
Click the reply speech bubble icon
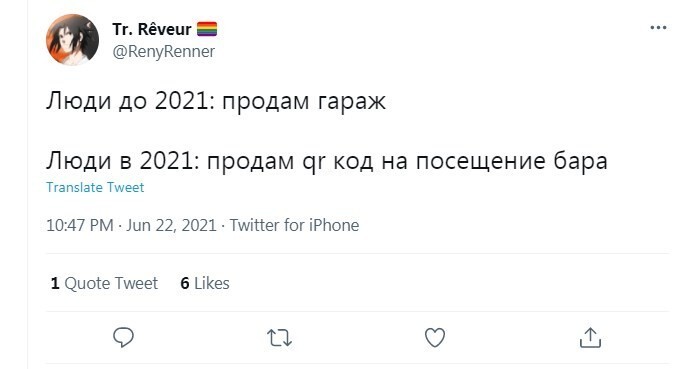(123, 338)
